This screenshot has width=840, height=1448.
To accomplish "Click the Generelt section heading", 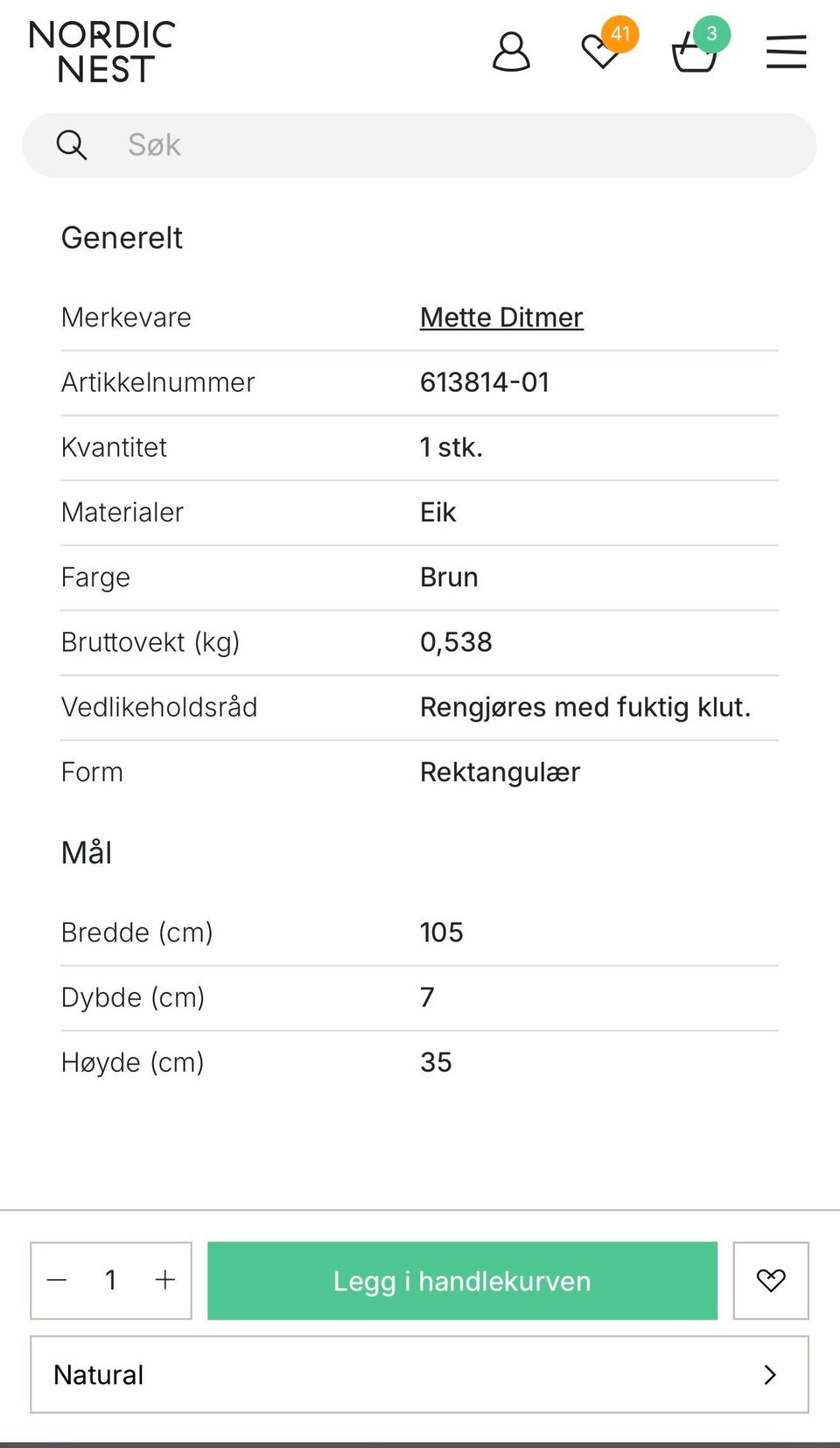I will (122, 238).
